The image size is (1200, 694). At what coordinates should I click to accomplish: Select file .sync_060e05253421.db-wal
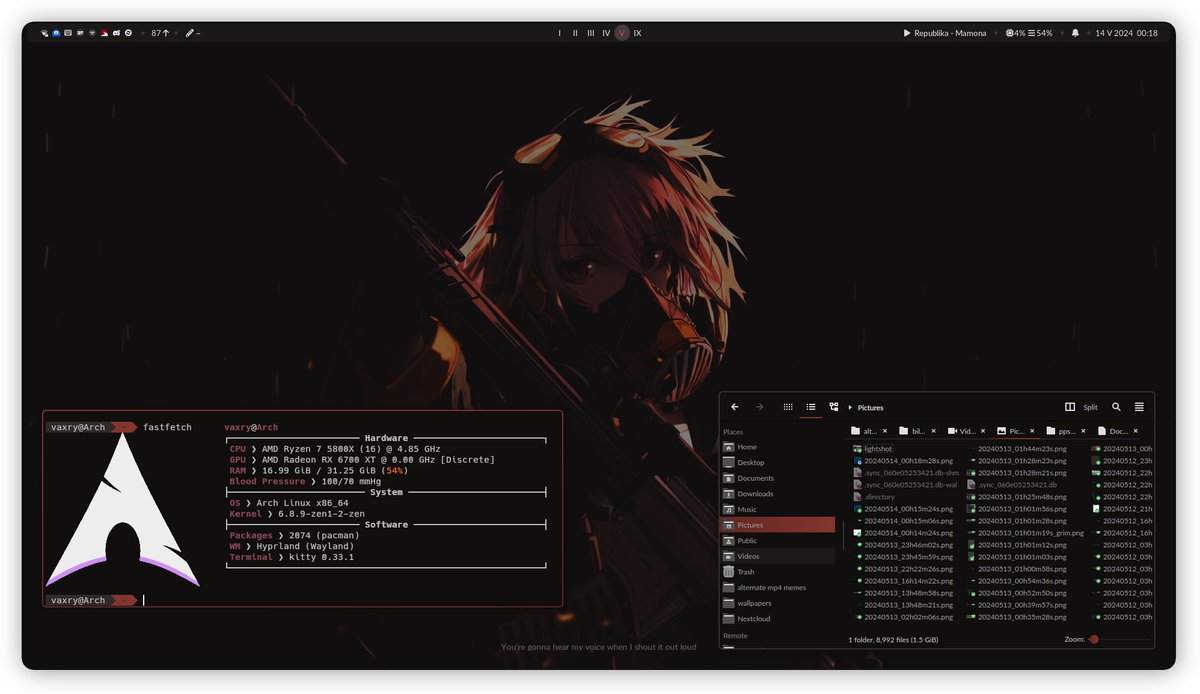tap(905, 484)
